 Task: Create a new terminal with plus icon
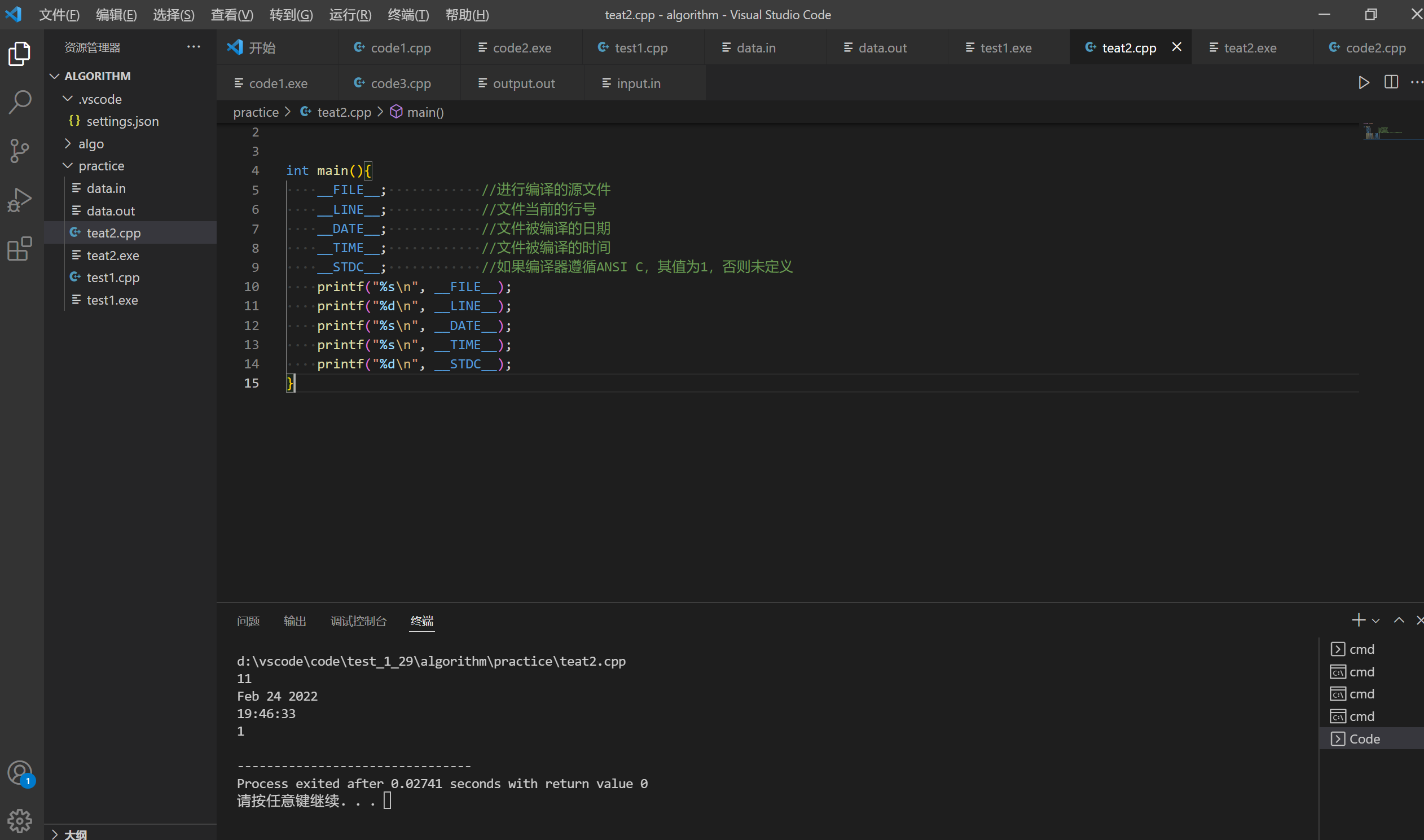pos(1359,621)
